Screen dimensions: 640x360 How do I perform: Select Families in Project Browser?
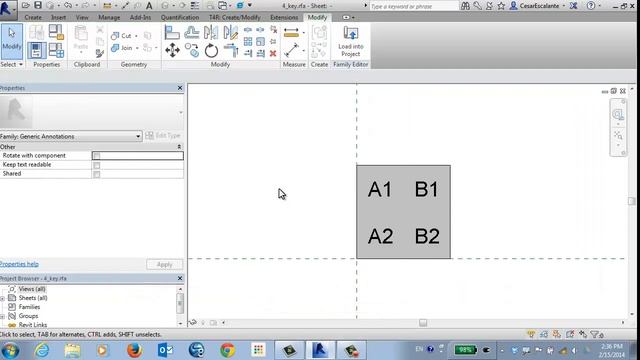(x=29, y=307)
